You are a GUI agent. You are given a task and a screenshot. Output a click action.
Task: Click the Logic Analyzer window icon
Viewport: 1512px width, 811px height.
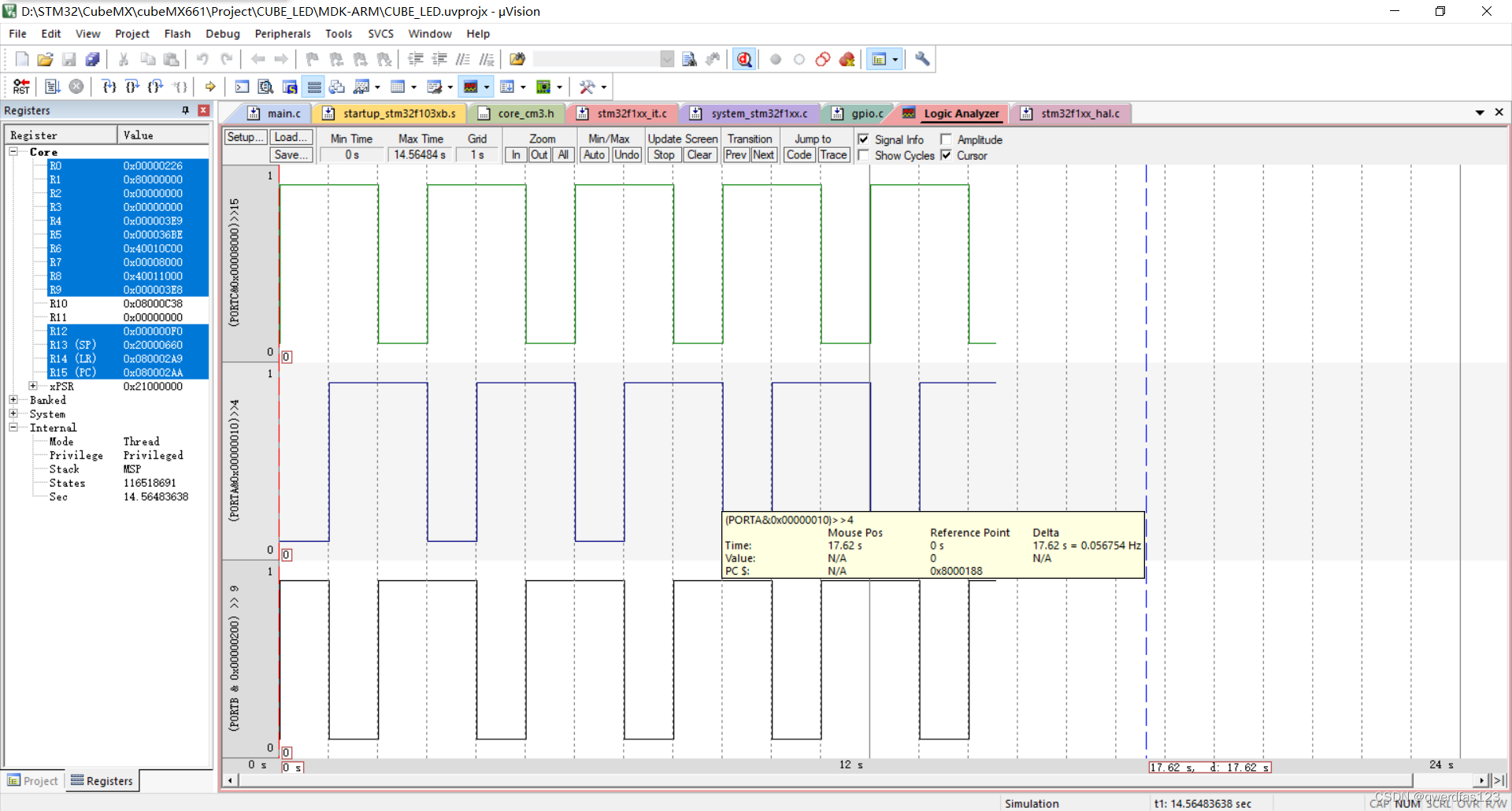(471, 87)
